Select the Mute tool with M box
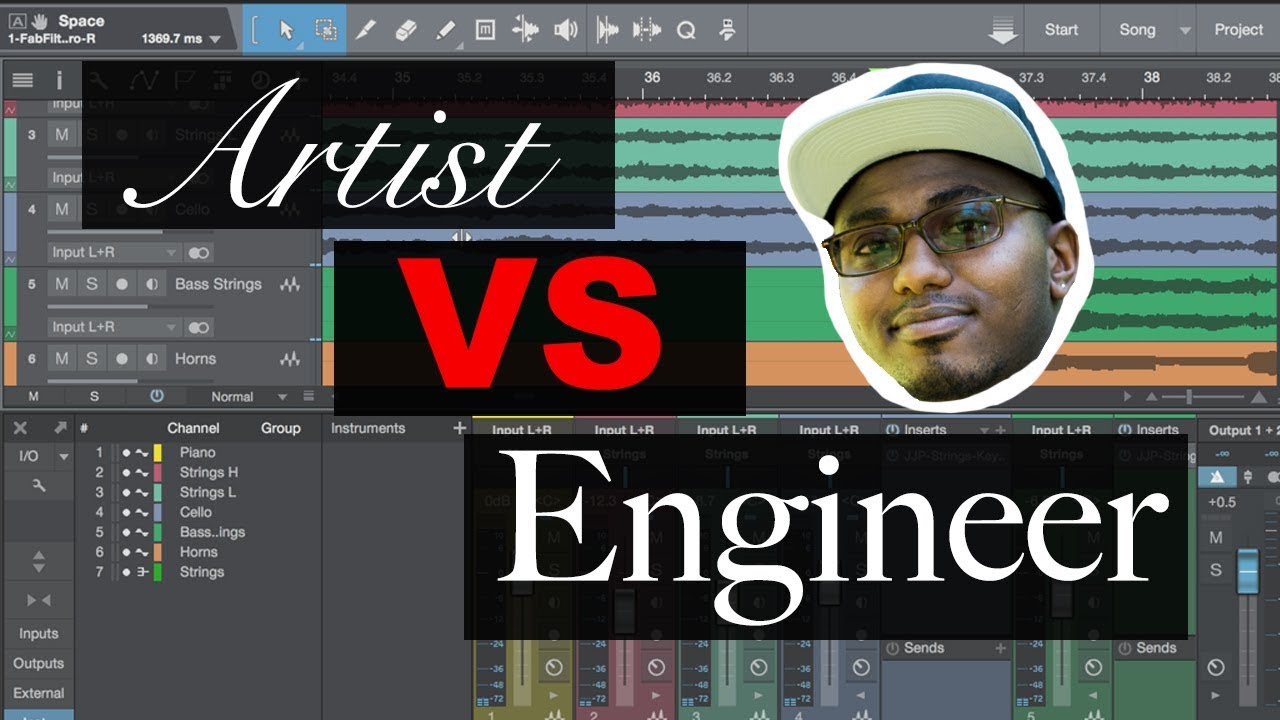1280x720 pixels. tap(485, 30)
